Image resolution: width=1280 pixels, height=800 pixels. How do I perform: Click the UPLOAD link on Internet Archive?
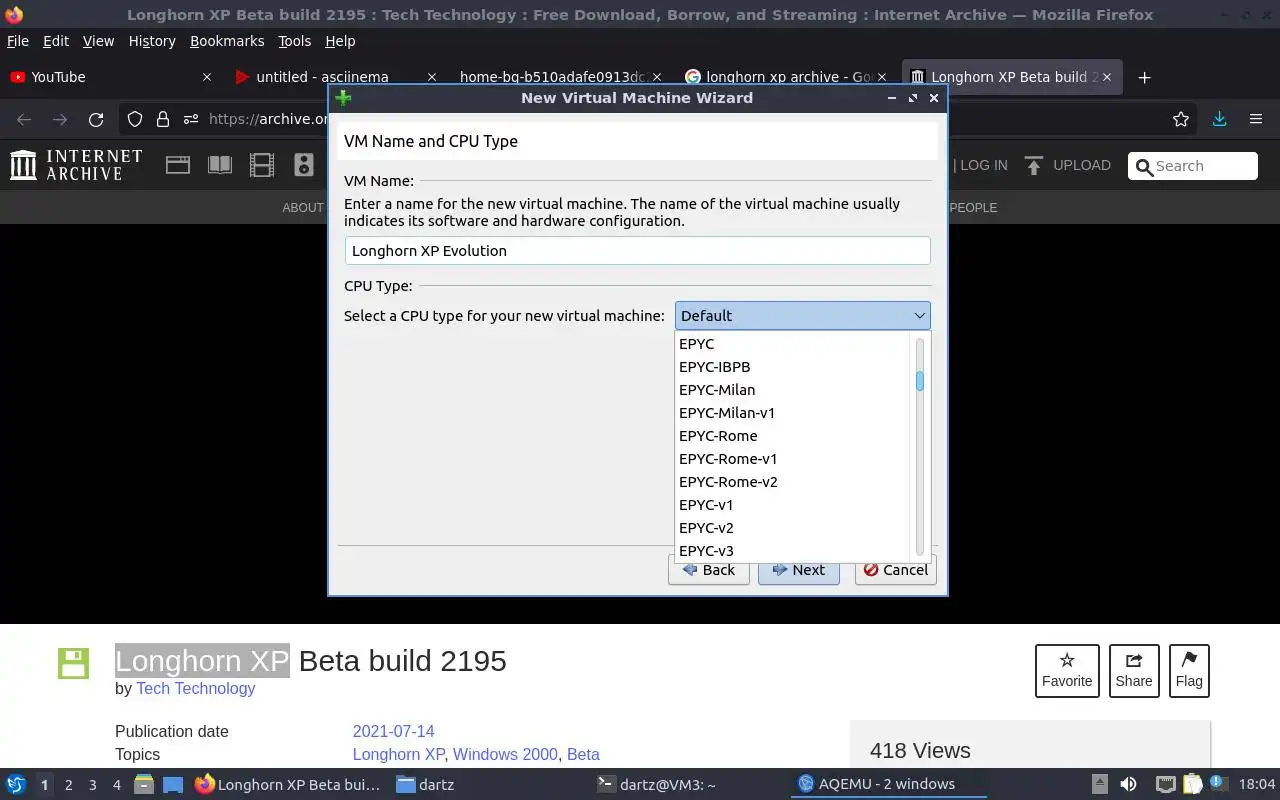[1067, 165]
